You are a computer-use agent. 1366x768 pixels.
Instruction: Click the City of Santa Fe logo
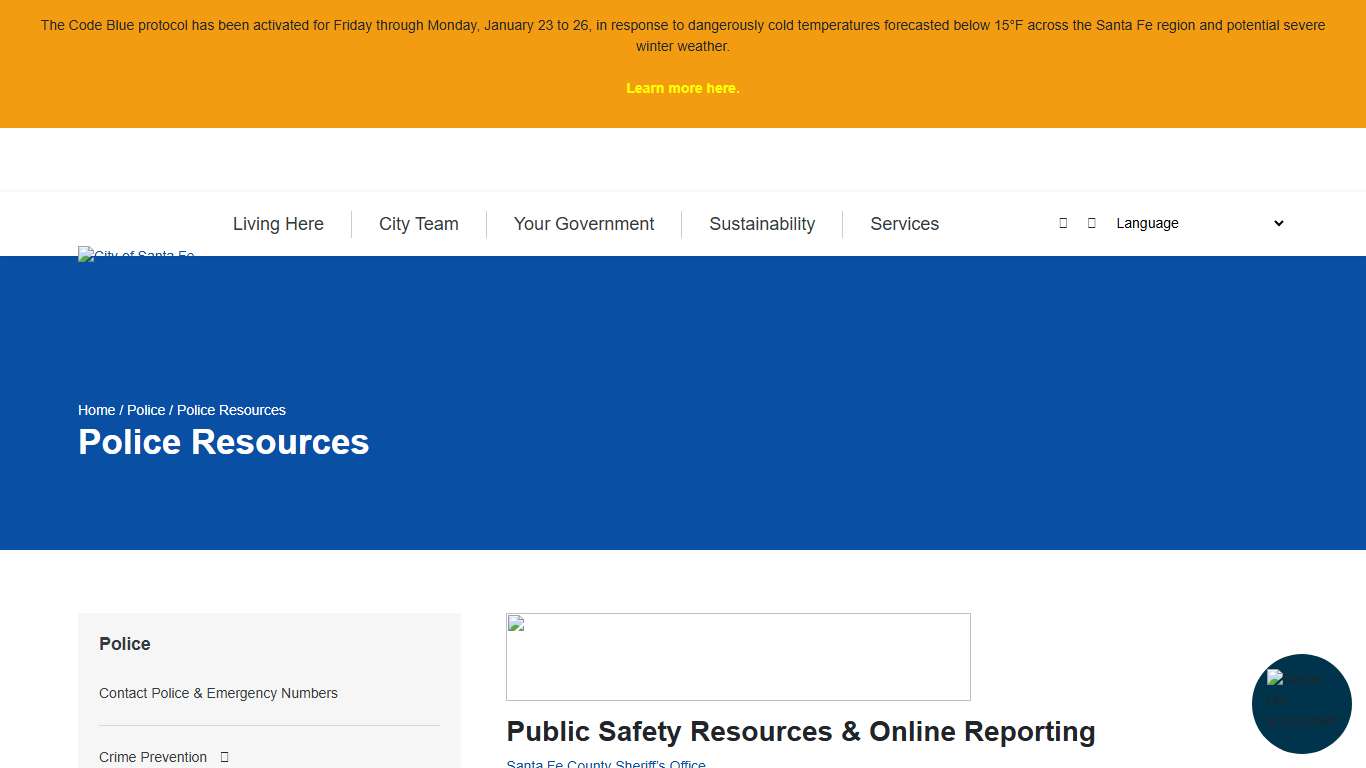point(136,255)
